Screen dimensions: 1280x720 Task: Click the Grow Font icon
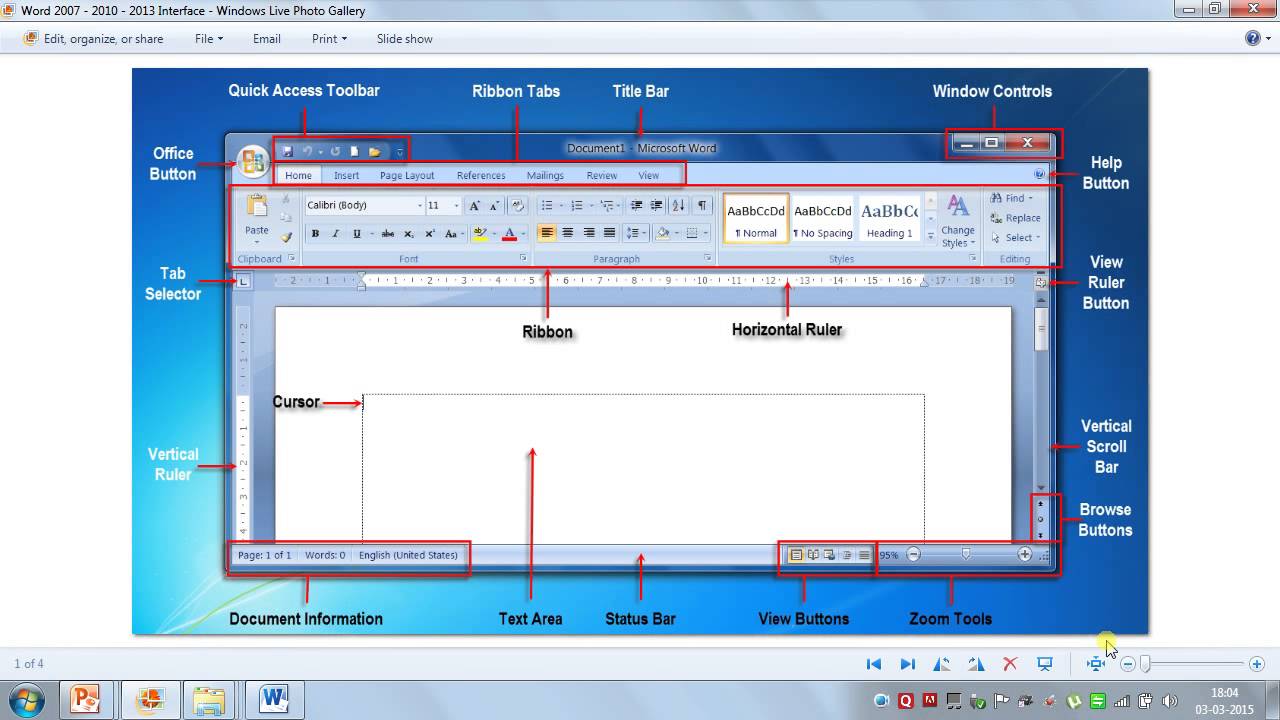coord(475,205)
